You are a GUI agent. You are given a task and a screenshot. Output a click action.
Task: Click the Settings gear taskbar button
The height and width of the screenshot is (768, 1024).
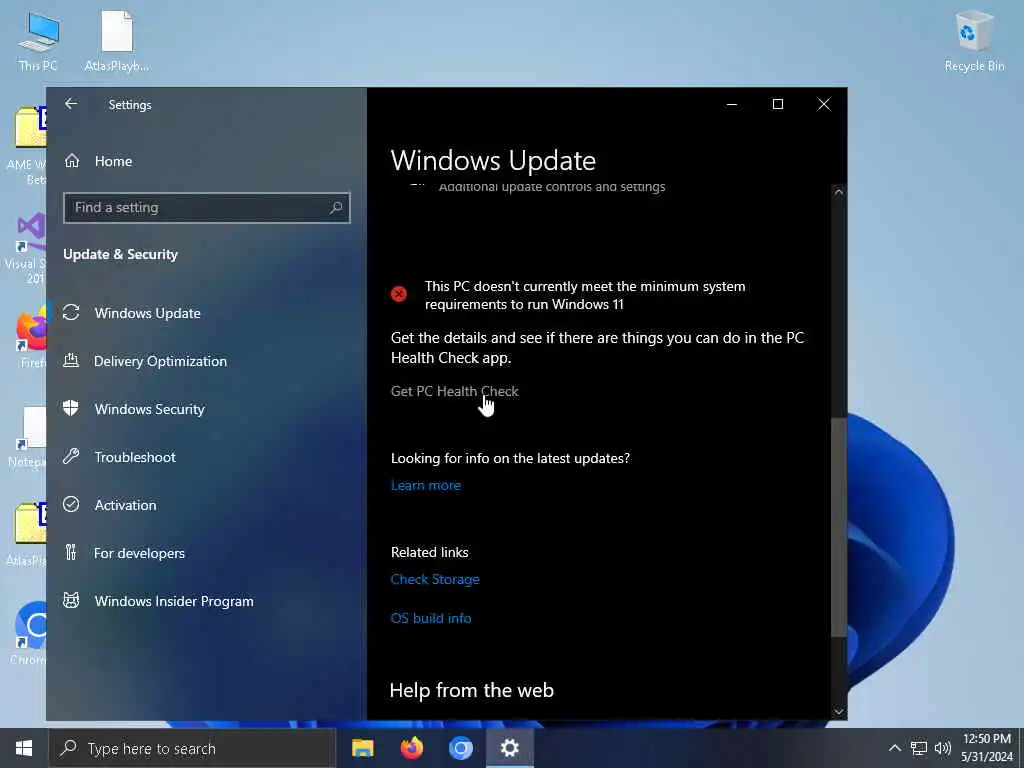point(509,748)
